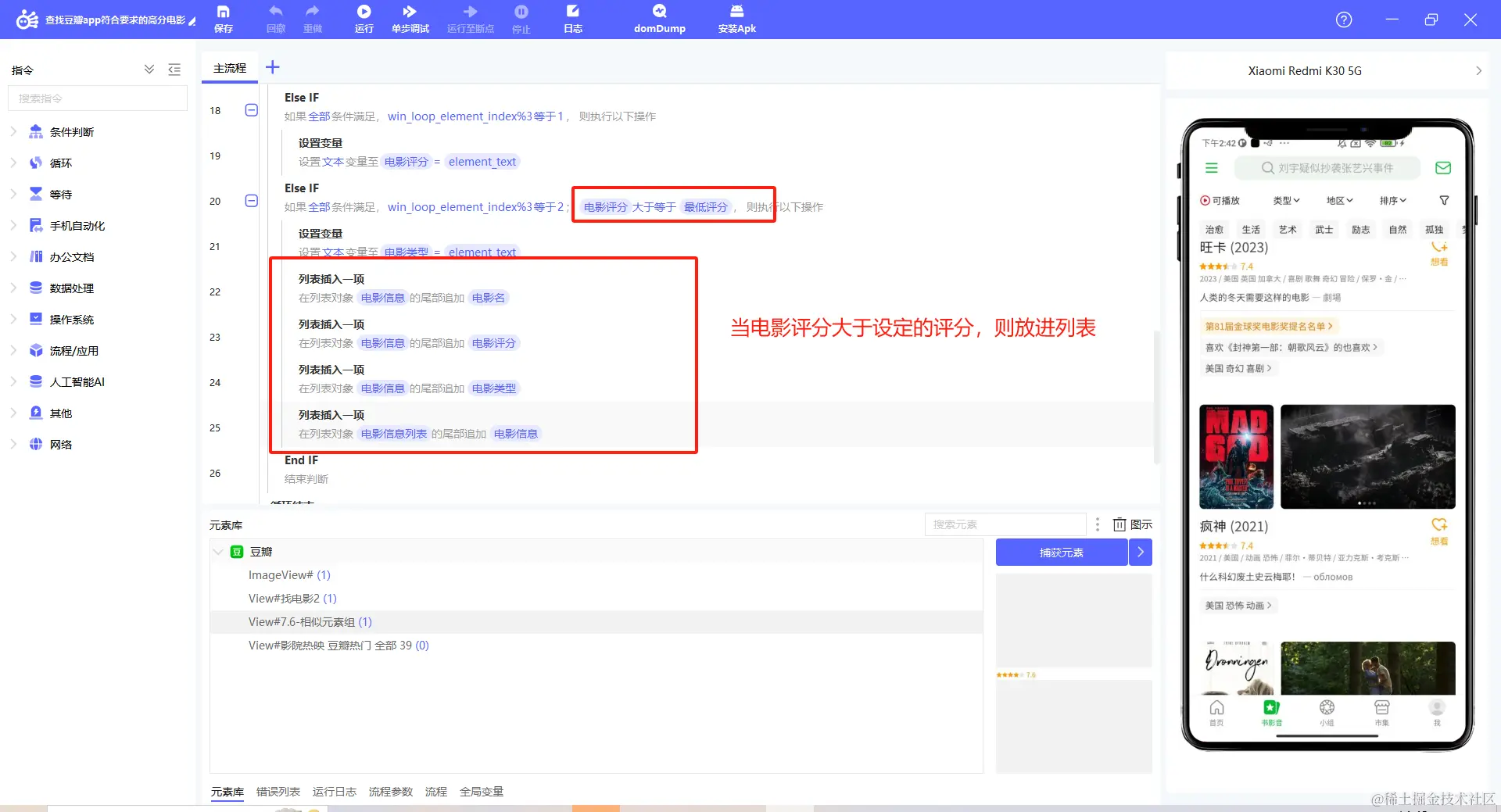This screenshot has width=1501, height=812.
Task: Run the flow with 运行 button
Action: coord(364,19)
